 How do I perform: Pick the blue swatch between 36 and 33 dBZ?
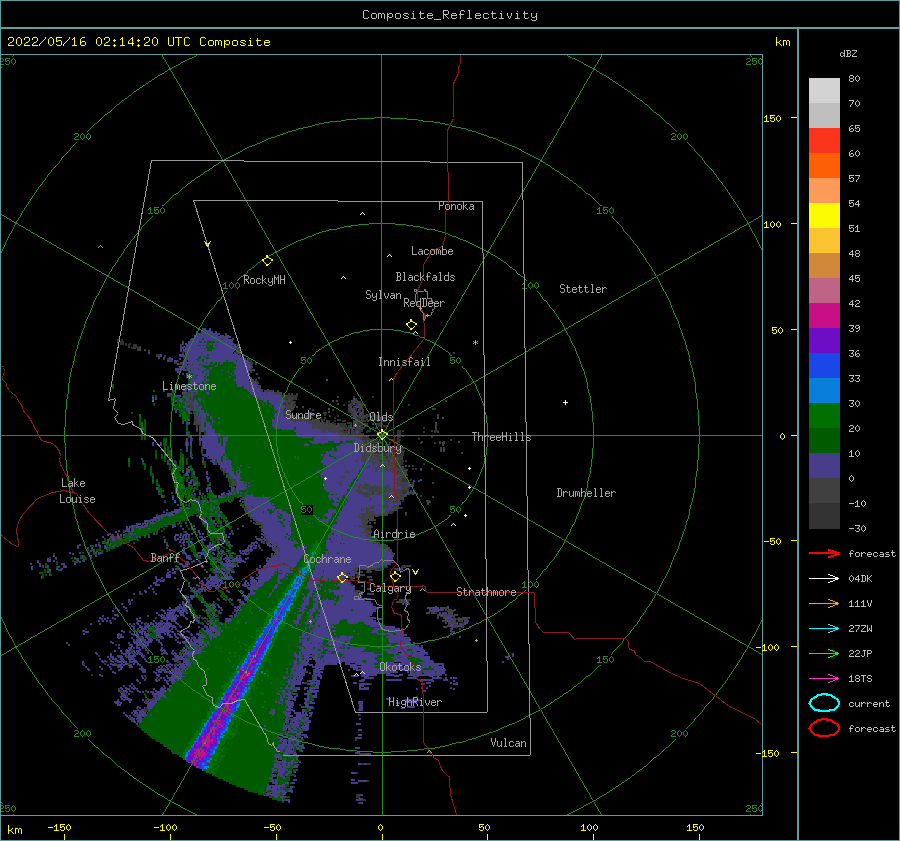pos(824,366)
